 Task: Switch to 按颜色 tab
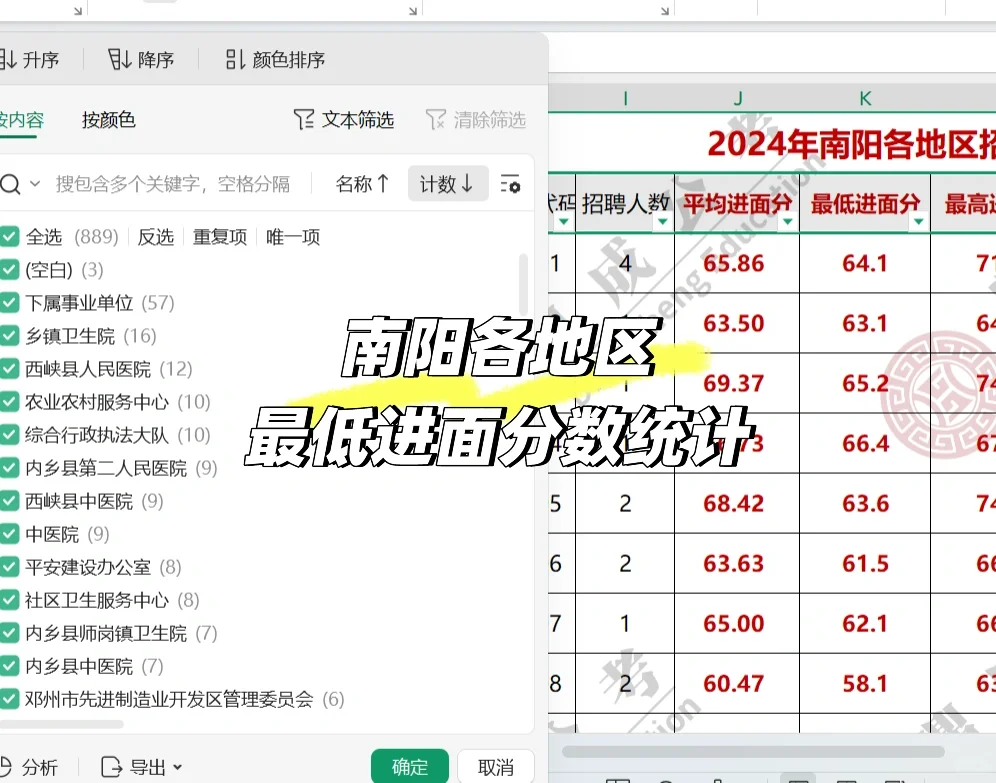click(109, 119)
